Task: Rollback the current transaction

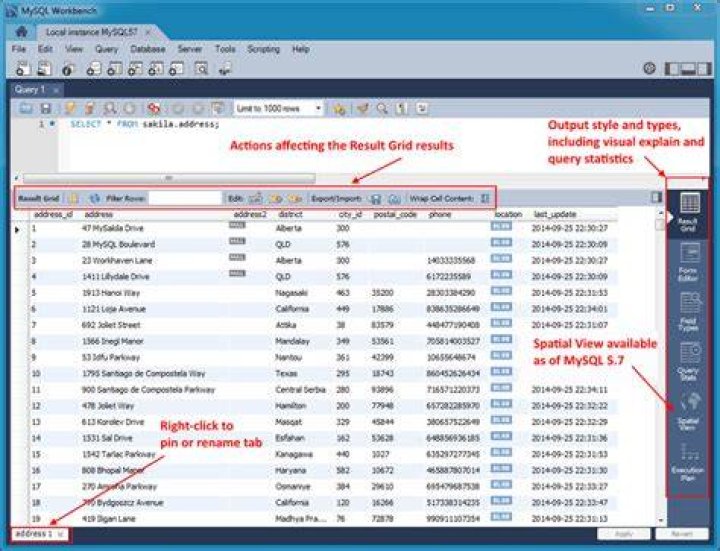Action: pyautogui.click(x=197, y=108)
